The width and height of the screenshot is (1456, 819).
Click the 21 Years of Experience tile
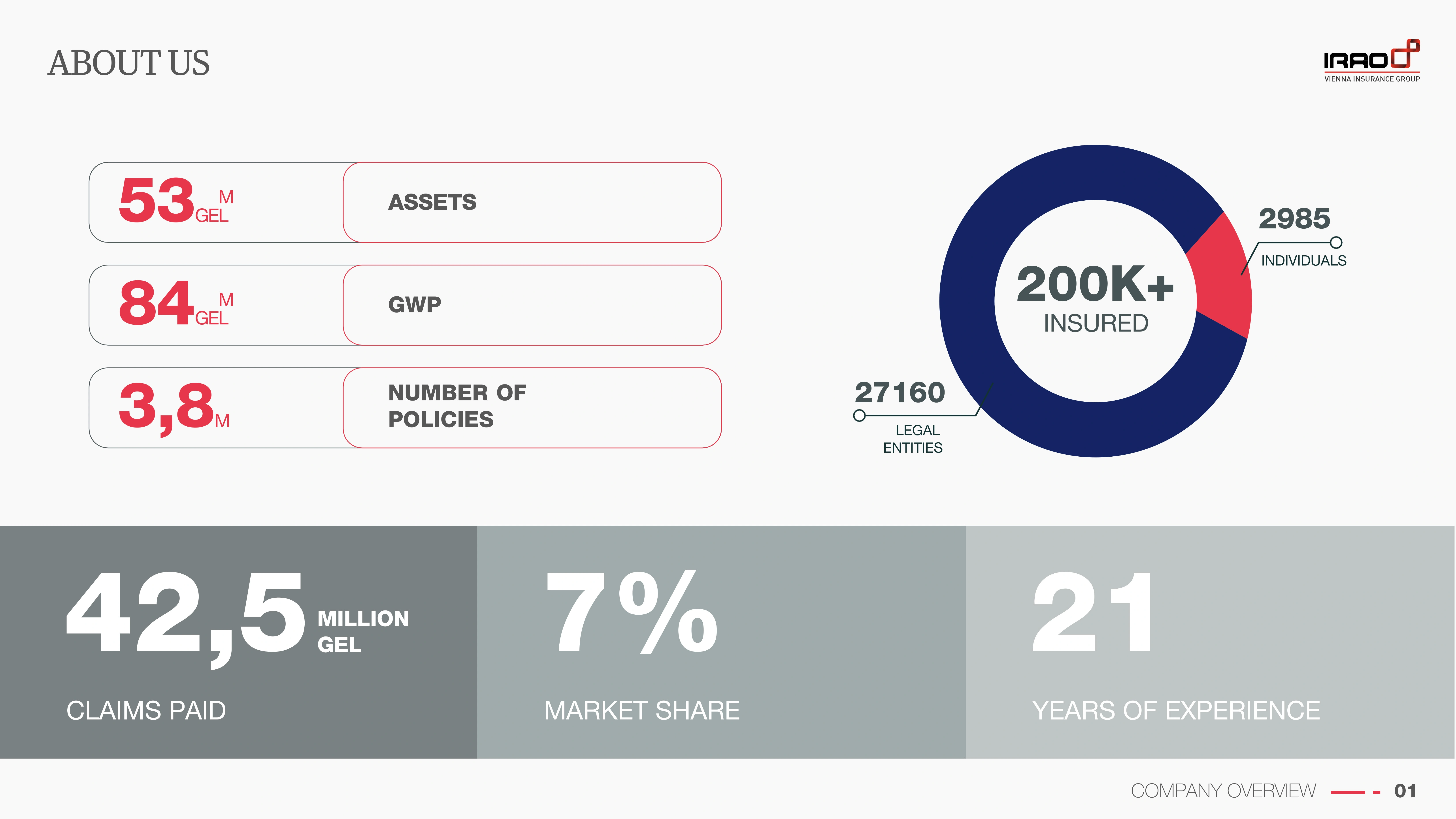[x=1210, y=642]
